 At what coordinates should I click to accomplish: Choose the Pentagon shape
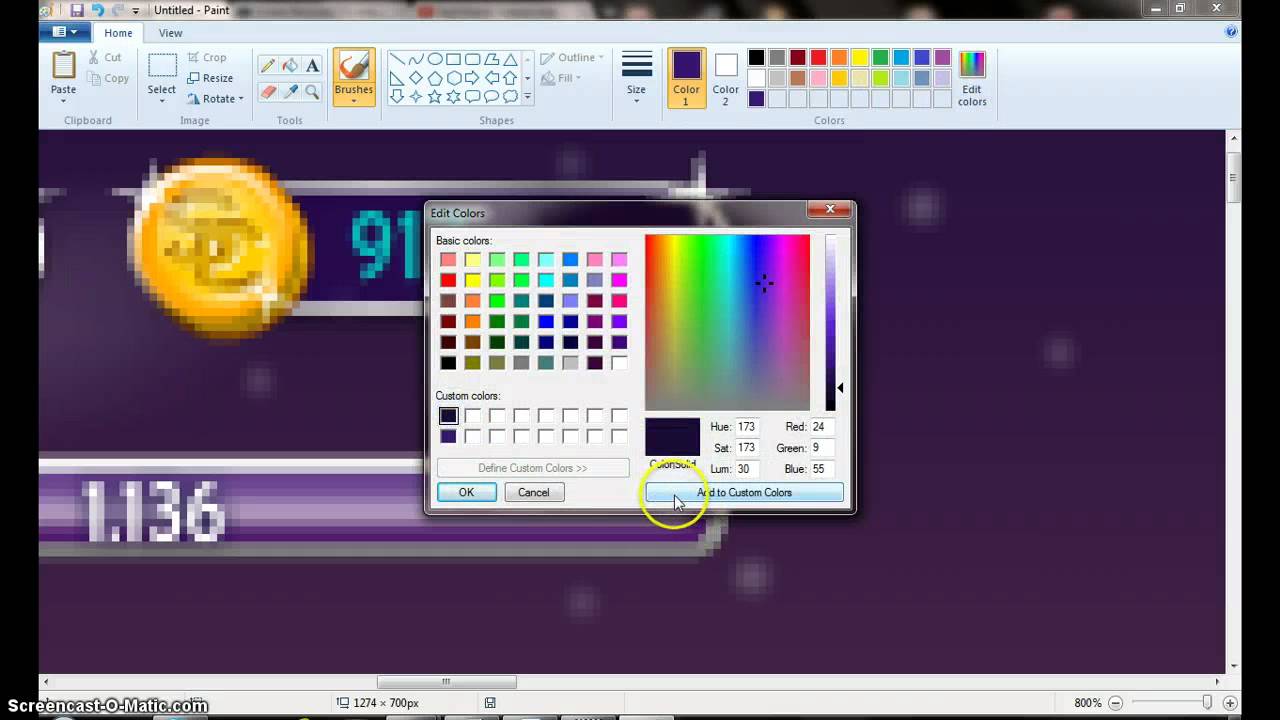coord(435,78)
